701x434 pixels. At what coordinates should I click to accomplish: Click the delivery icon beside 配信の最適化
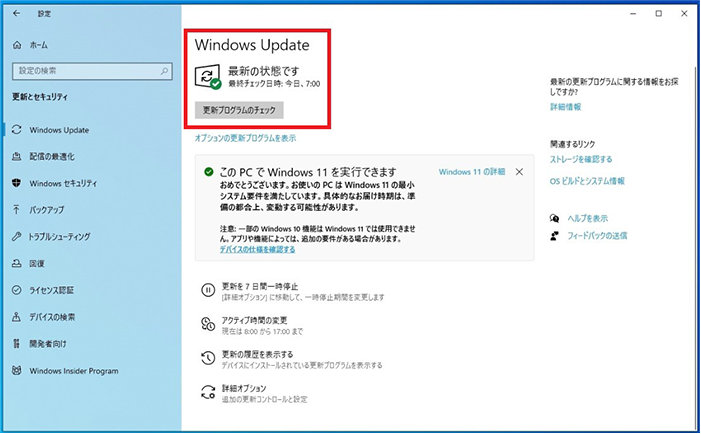click(x=17, y=156)
